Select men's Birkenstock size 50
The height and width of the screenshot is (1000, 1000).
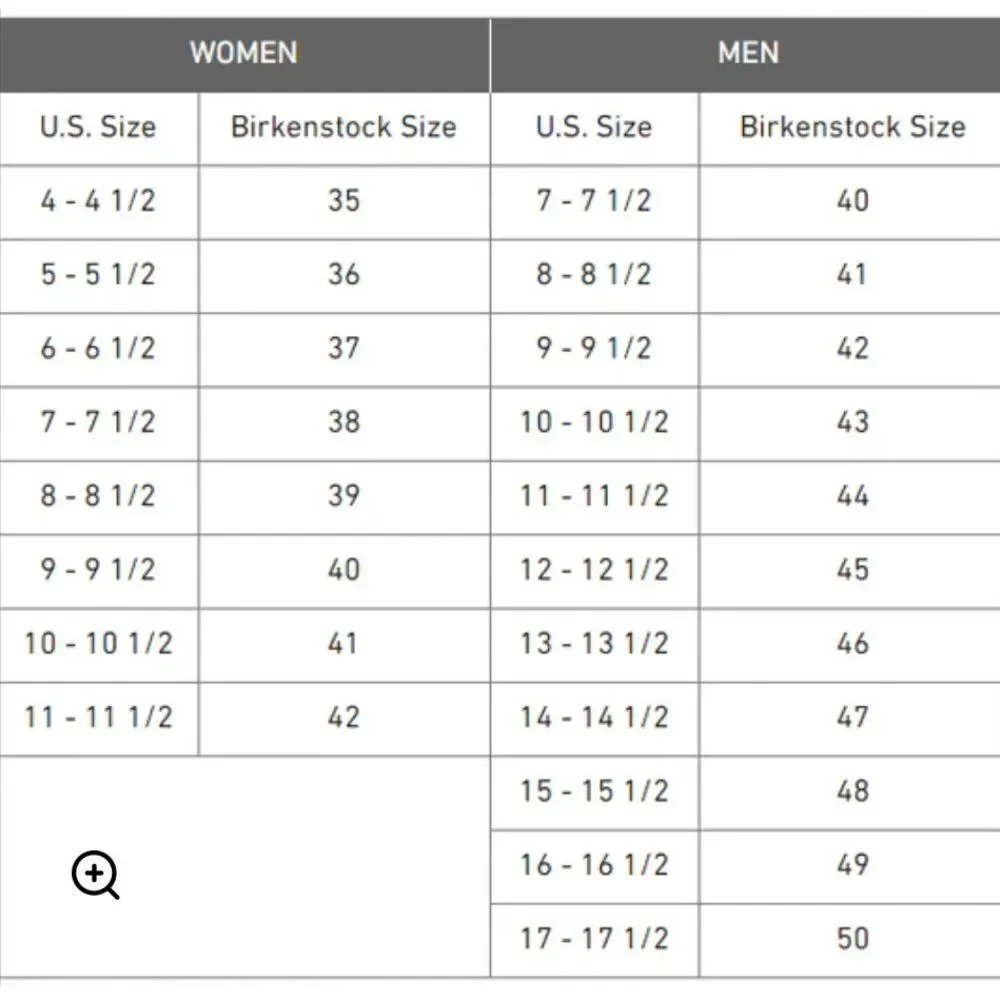pyautogui.click(x=850, y=940)
